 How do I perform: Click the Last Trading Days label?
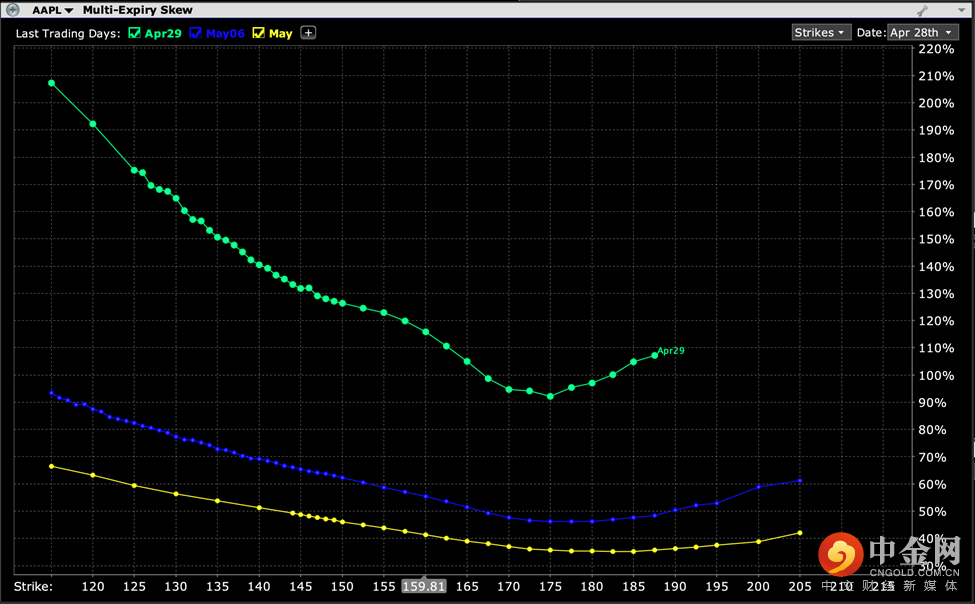click(68, 34)
